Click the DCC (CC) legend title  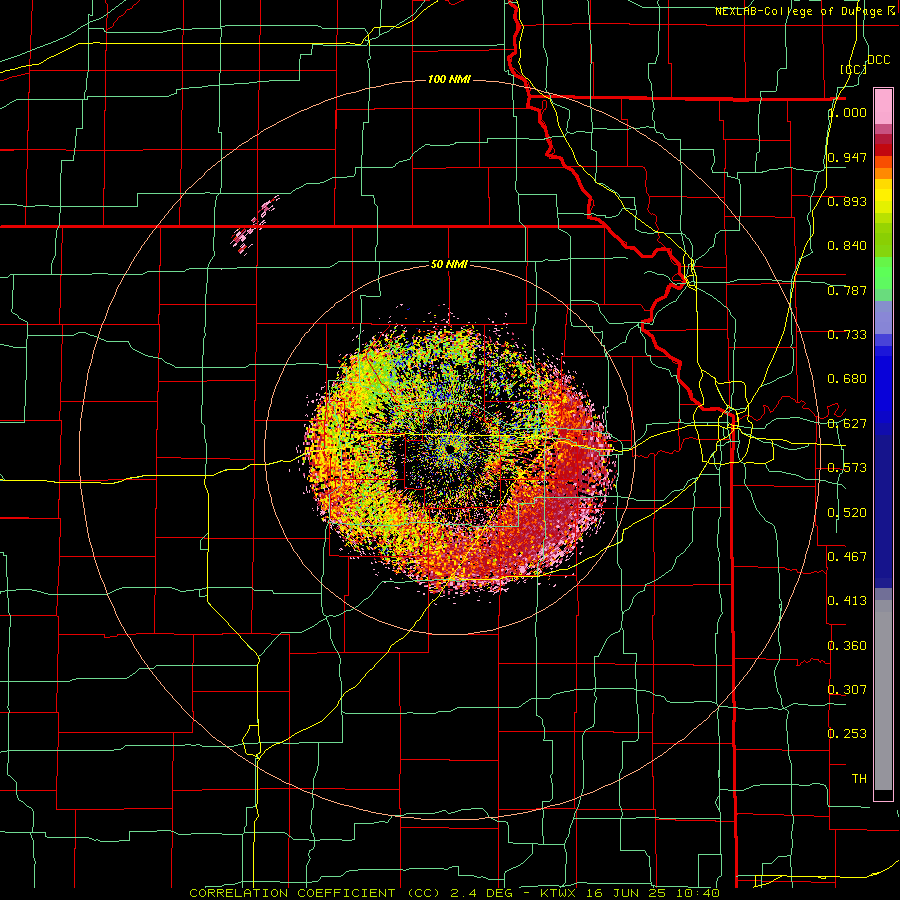[x=865, y=64]
